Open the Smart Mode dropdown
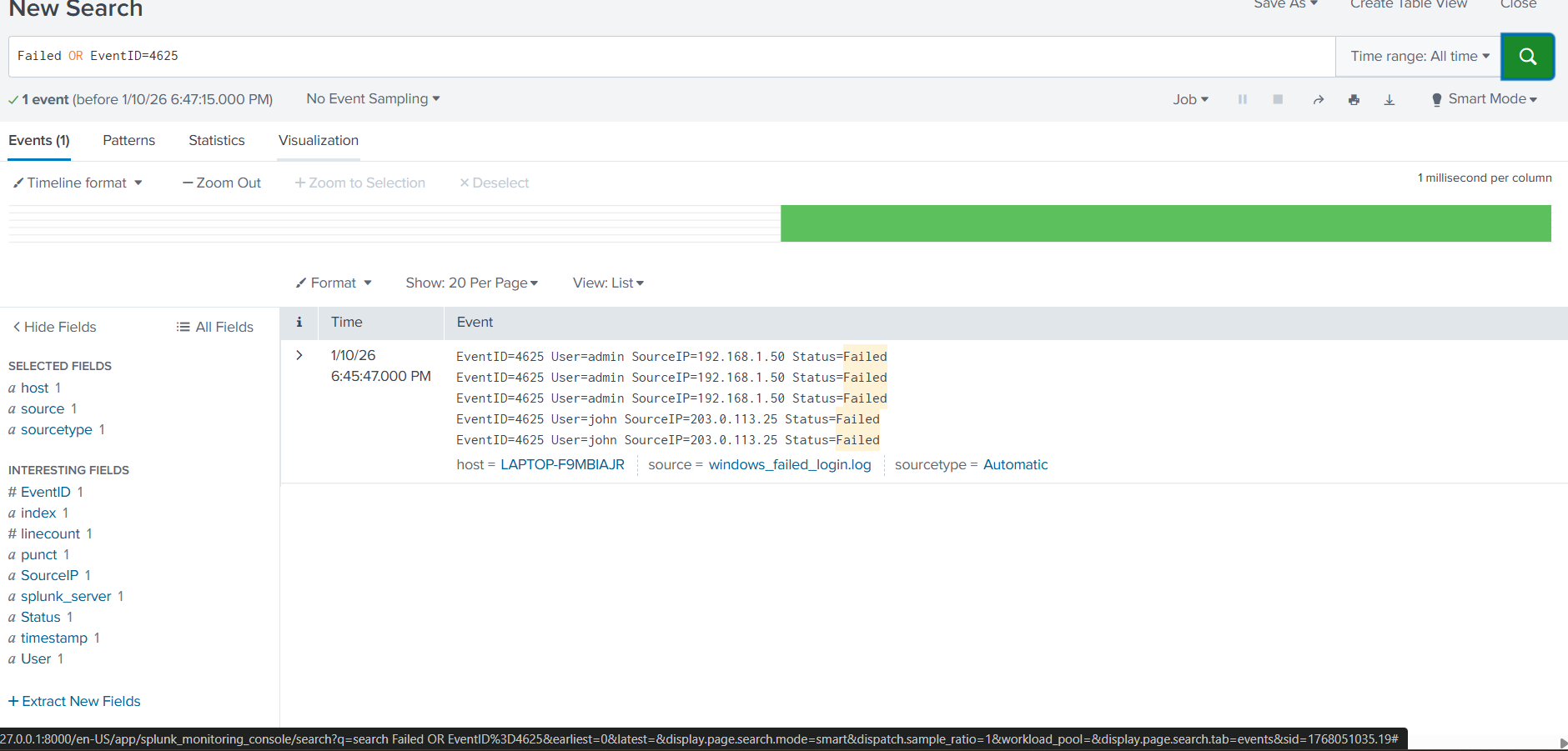 pos(1485,99)
